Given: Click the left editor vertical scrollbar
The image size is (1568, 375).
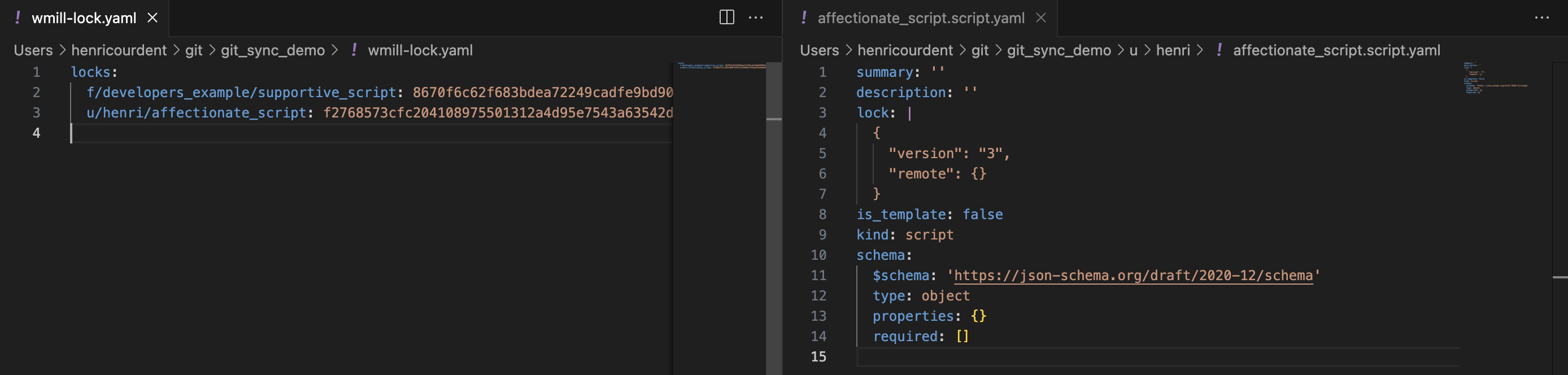Looking at the screenshot, I should point(774,91).
